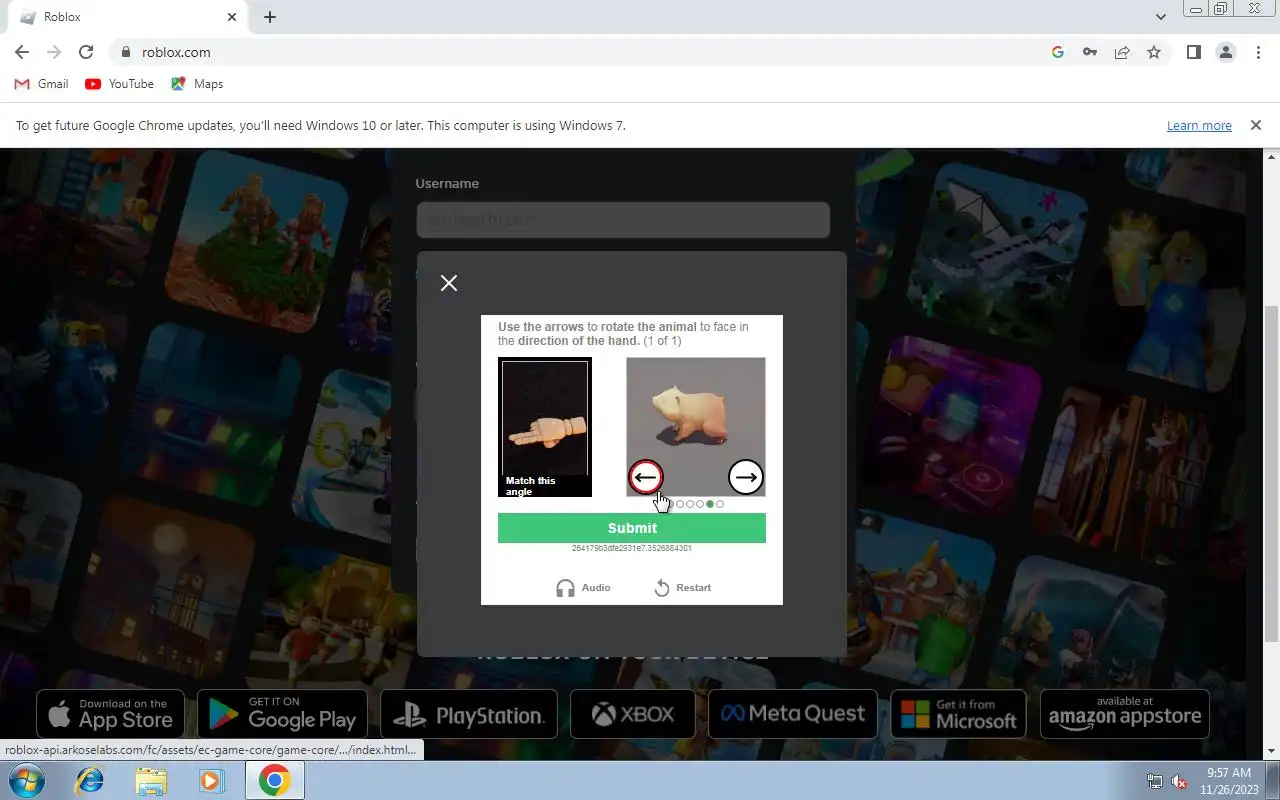Open the Maps bookmark
Viewport: 1280px width, 800px height.
click(x=197, y=84)
